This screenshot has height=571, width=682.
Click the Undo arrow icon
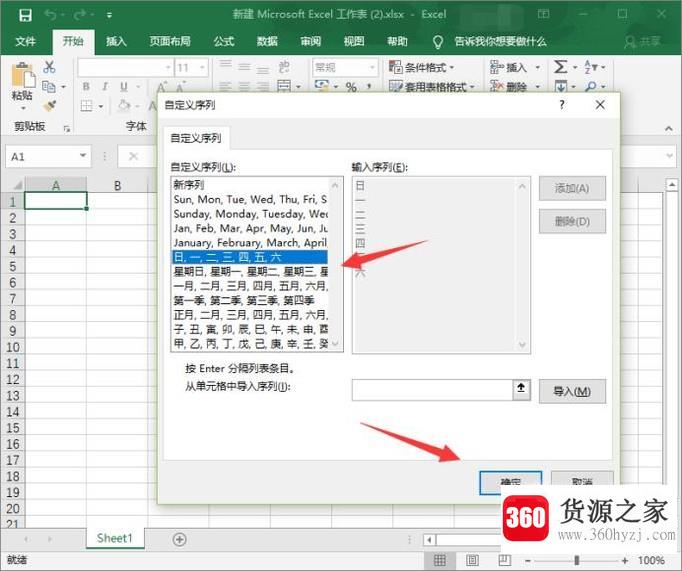[x=50, y=15]
